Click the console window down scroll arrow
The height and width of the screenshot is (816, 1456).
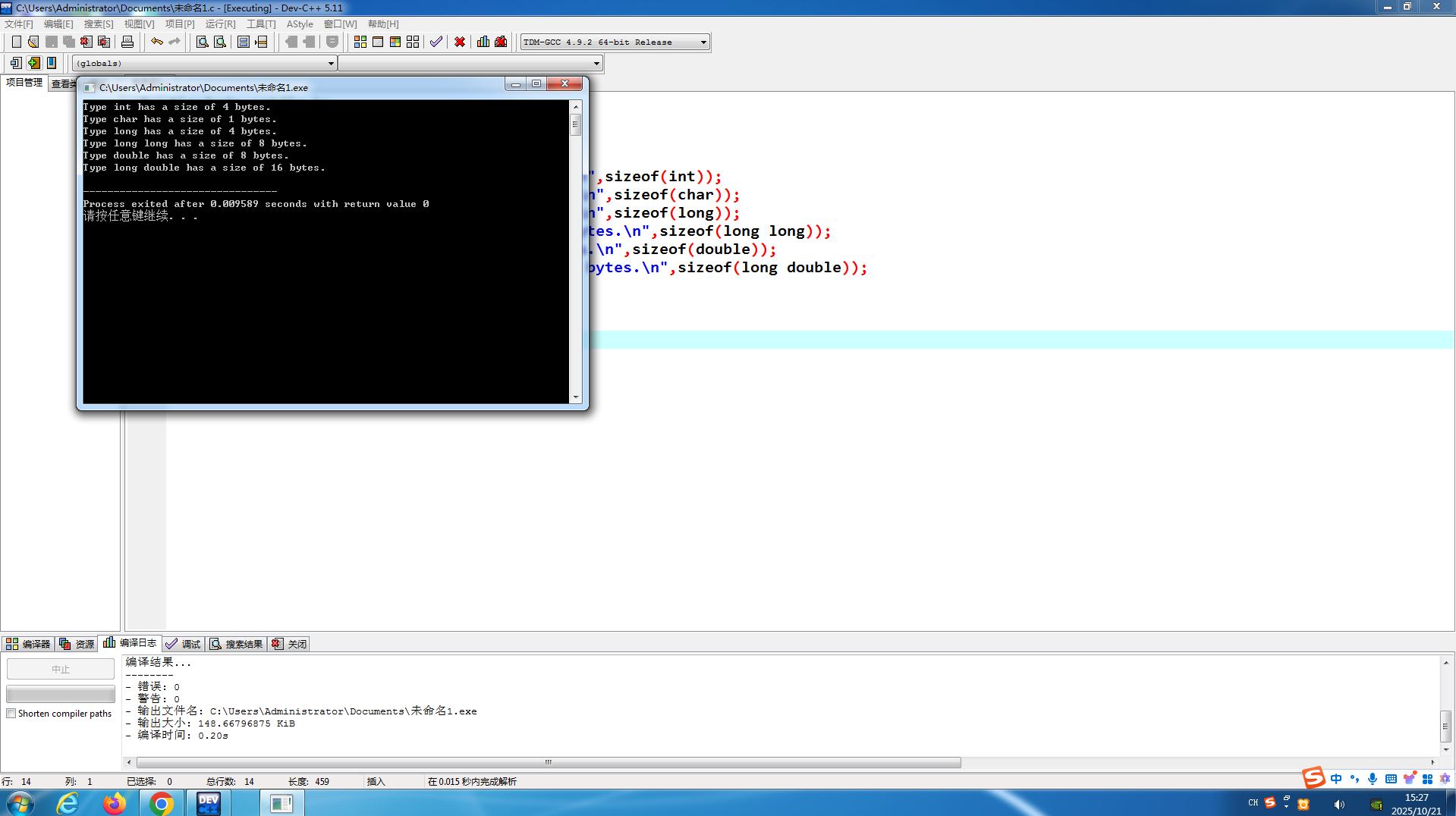pyautogui.click(x=576, y=397)
